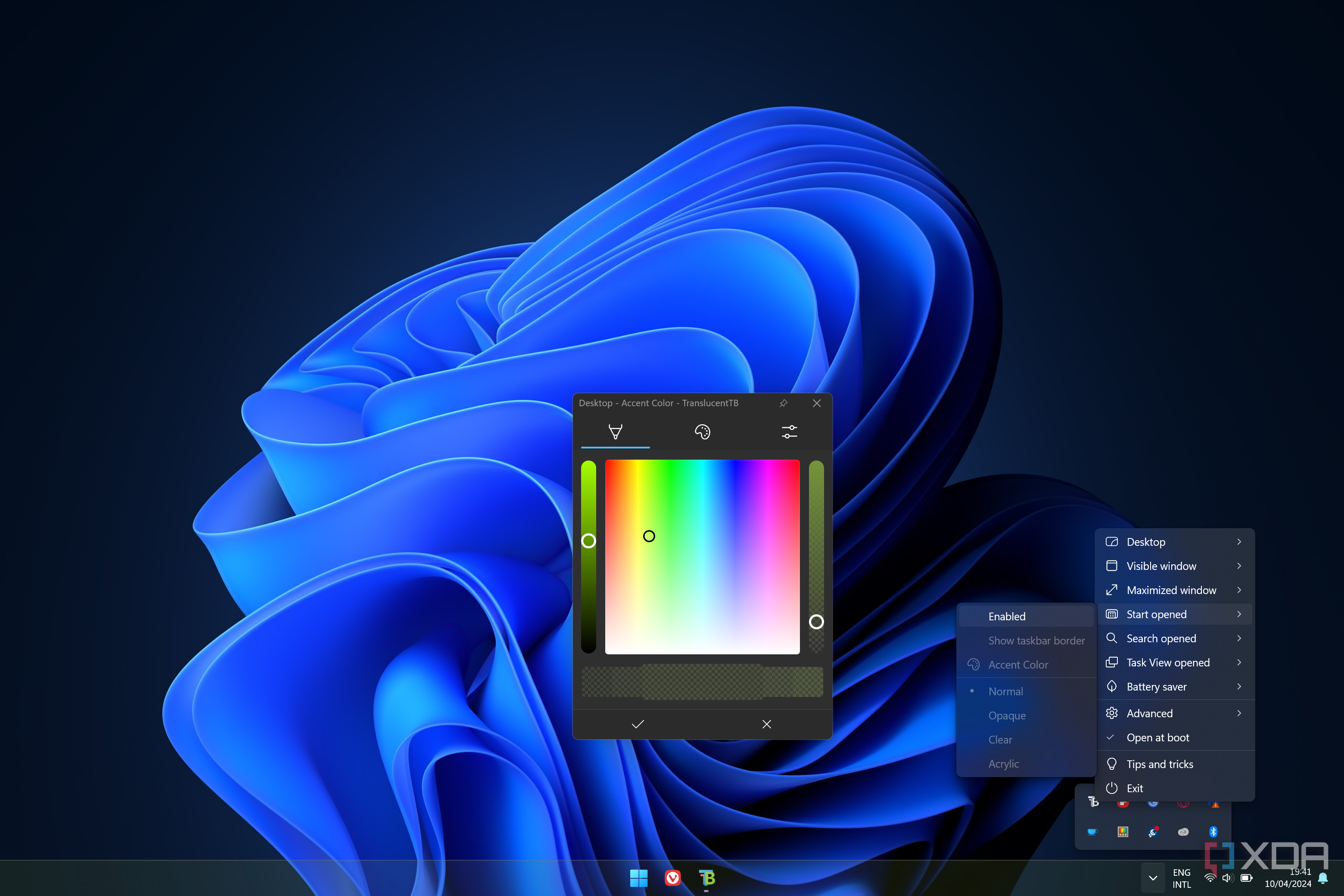Open the TranslucentTB taskbar icon
Image resolution: width=1344 pixels, height=896 pixels.
pyautogui.click(x=707, y=878)
